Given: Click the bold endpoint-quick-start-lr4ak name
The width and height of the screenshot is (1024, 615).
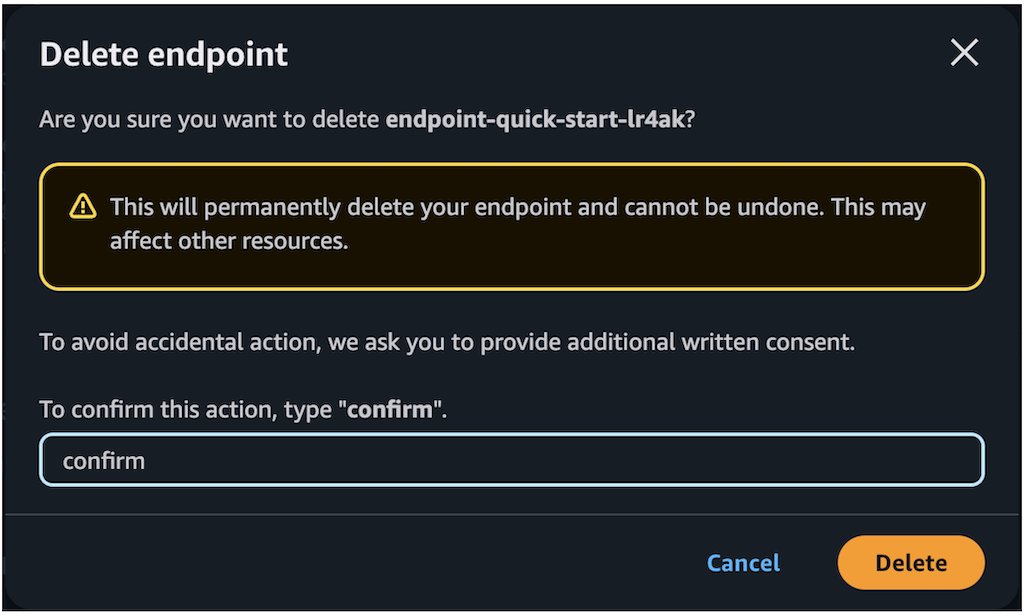Looking at the screenshot, I should tap(535, 119).
